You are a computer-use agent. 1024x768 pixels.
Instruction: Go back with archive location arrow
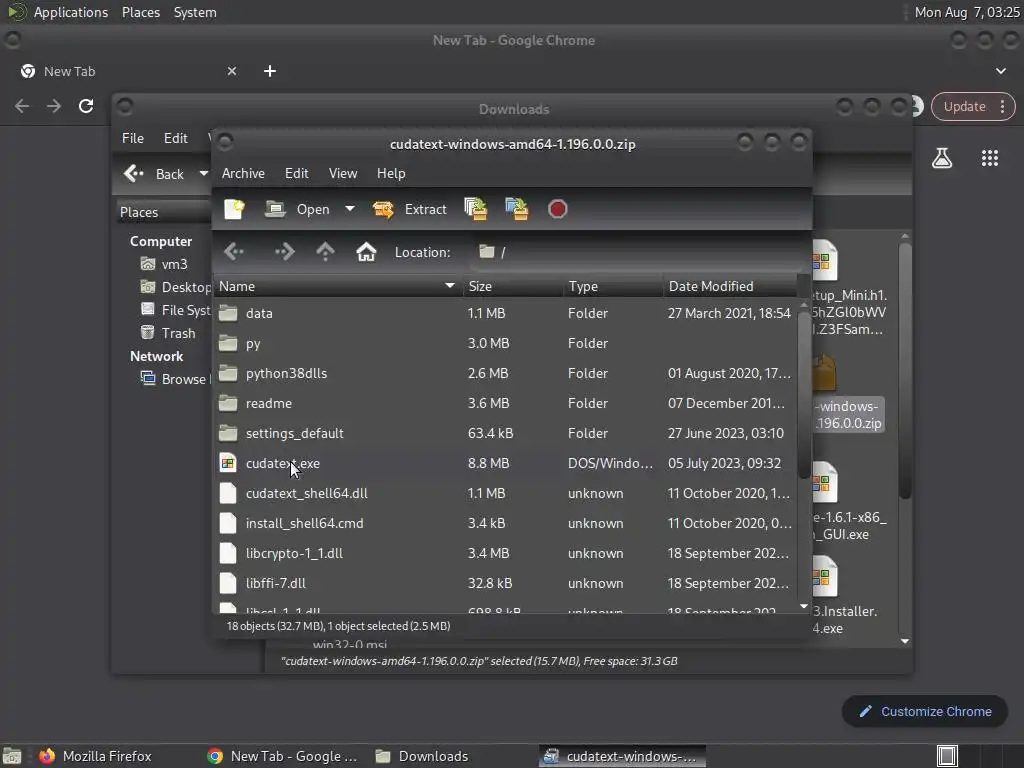234,251
